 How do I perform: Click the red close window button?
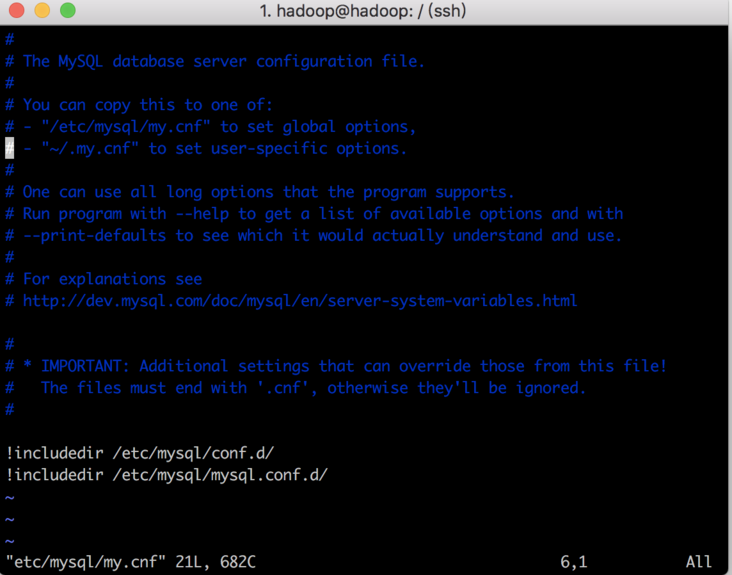coord(17,11)
